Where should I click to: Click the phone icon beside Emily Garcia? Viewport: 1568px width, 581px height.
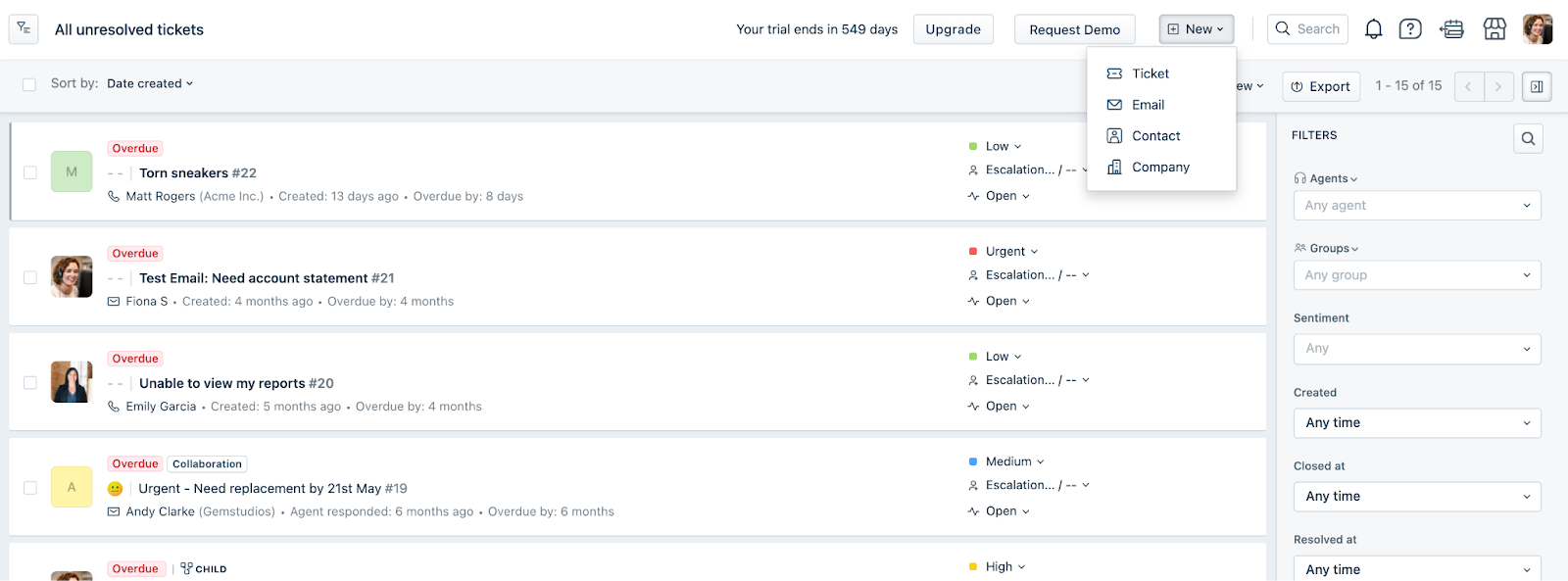114,407
